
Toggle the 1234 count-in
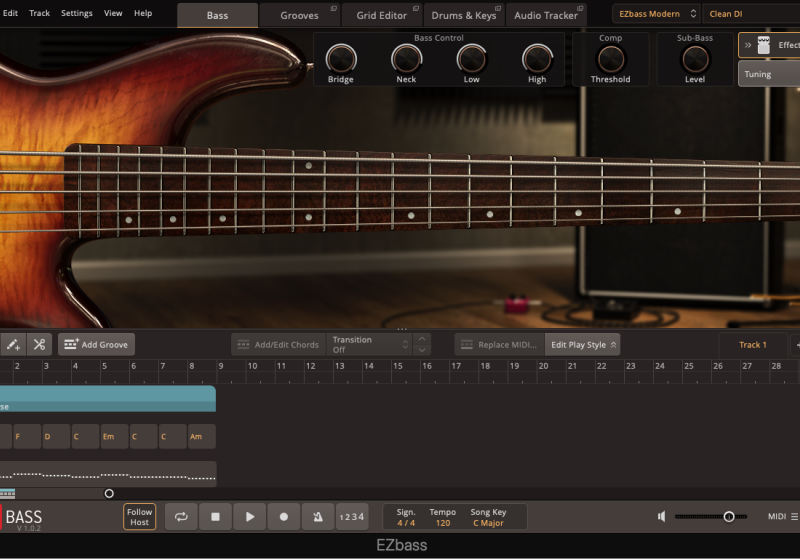click(x=352, y=517)
